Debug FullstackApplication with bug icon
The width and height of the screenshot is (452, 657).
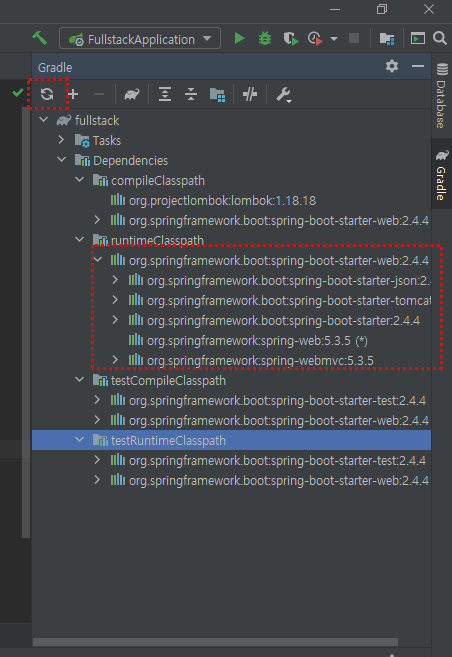click(265, 39)
